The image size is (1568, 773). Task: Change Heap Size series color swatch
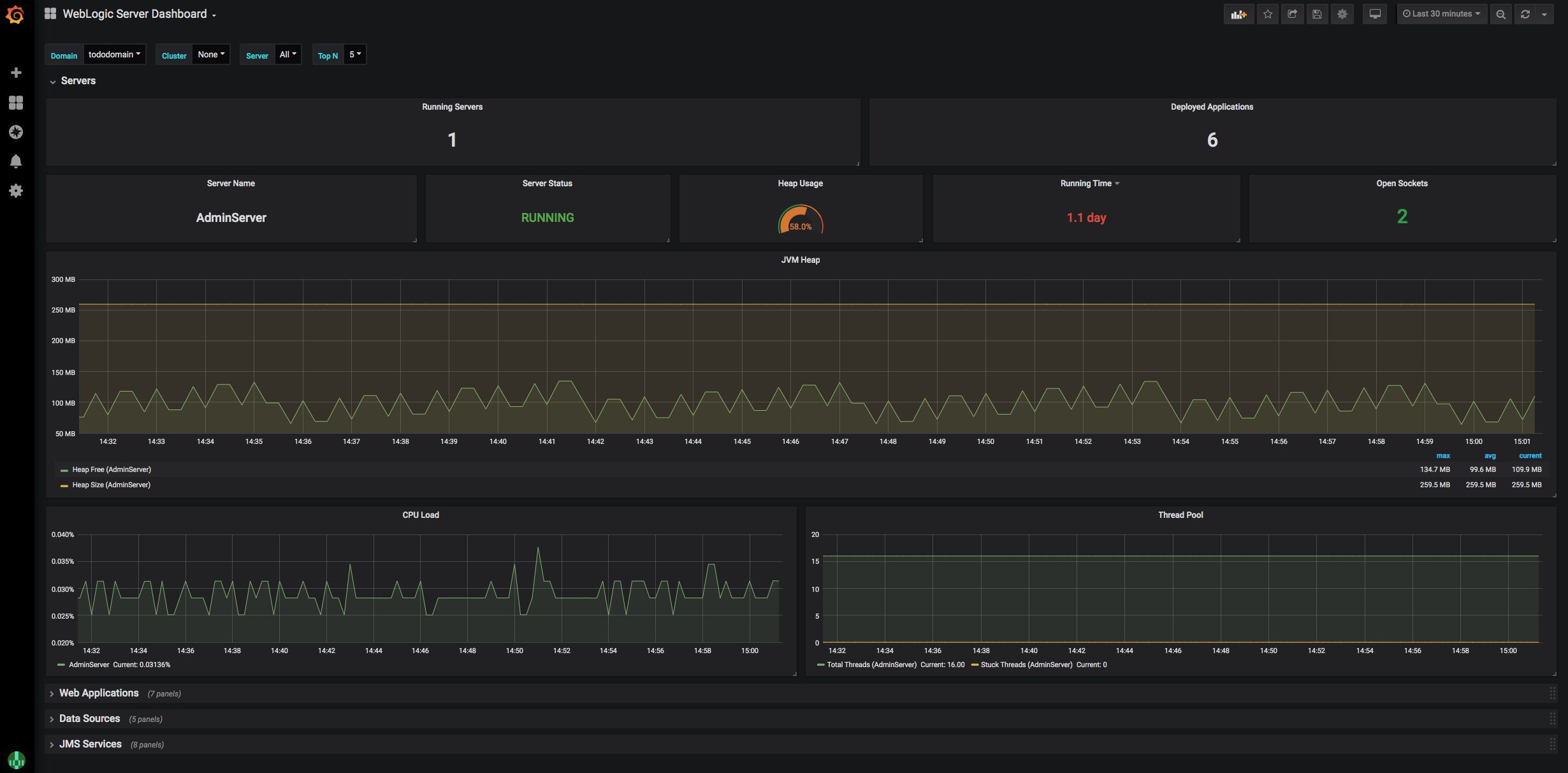tap(64, 485)
